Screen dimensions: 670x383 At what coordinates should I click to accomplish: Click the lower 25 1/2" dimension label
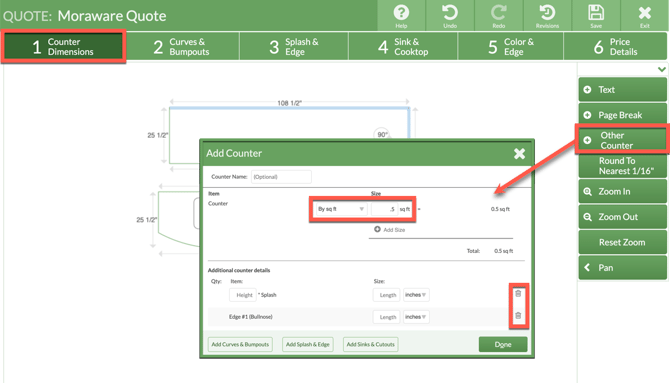[147, 220]
